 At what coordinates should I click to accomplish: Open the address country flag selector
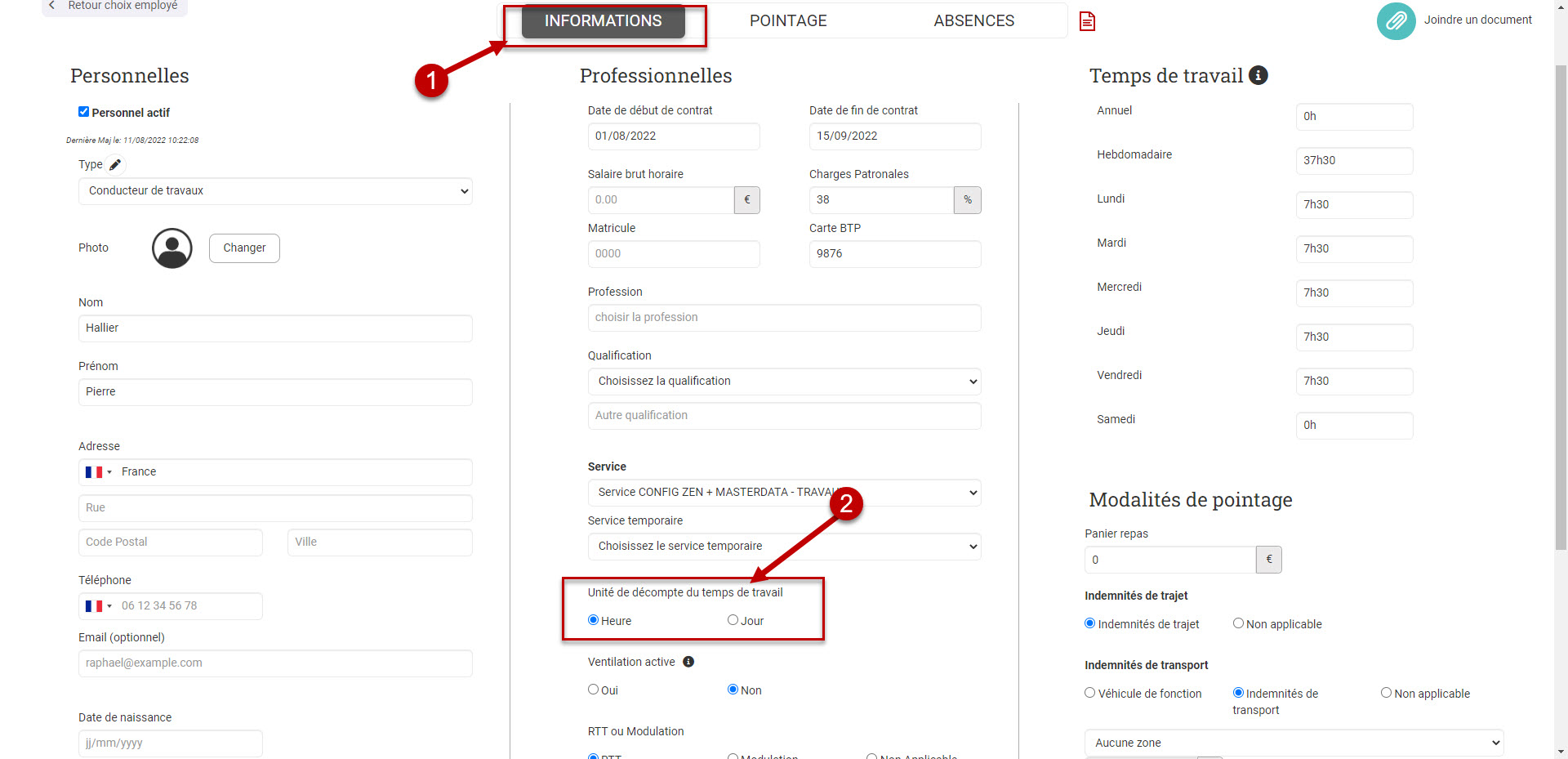(98, 472)
